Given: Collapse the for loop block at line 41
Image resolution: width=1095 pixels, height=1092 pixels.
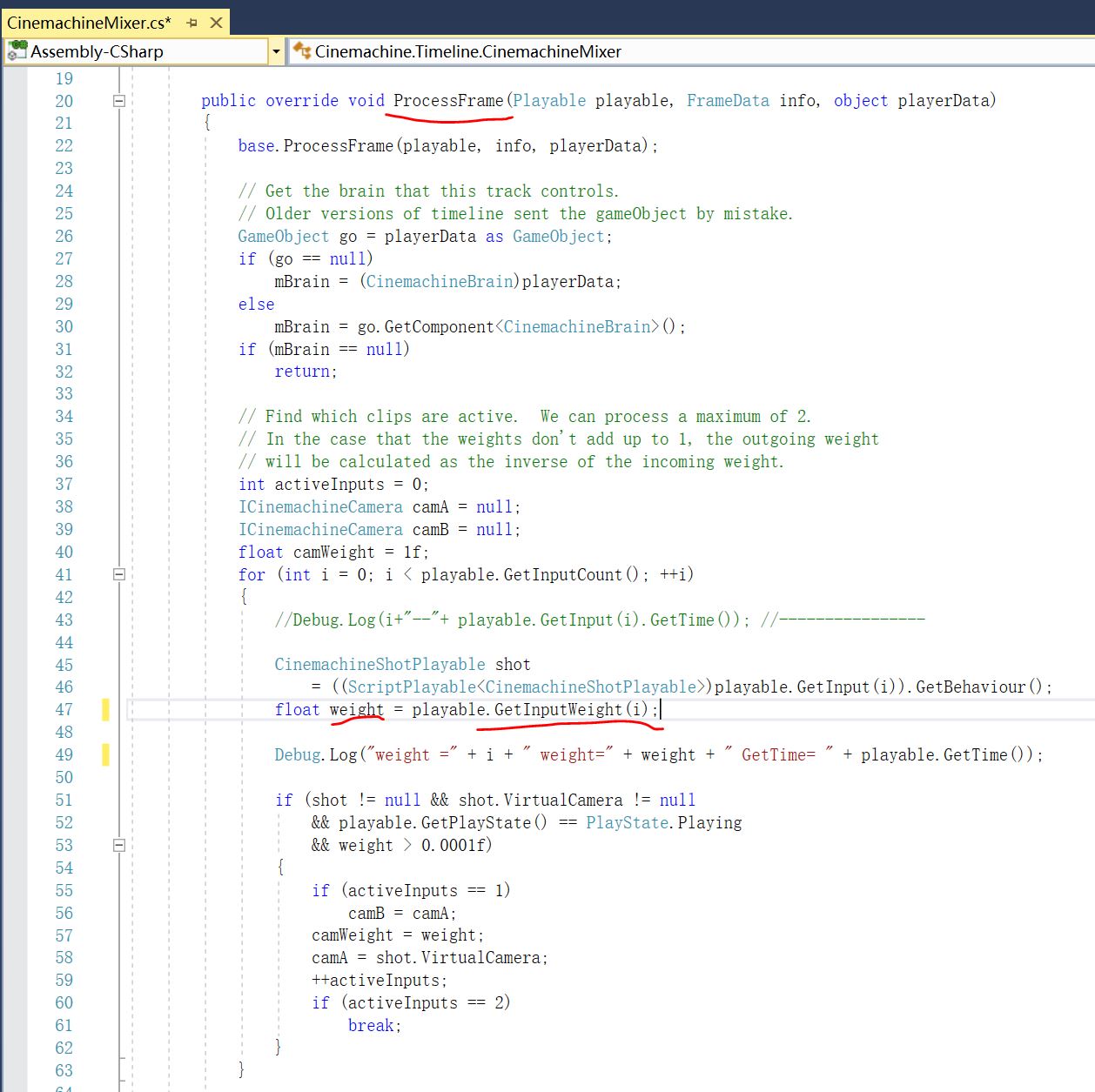Looking at the screenshot, I should (x=120, y=574).
